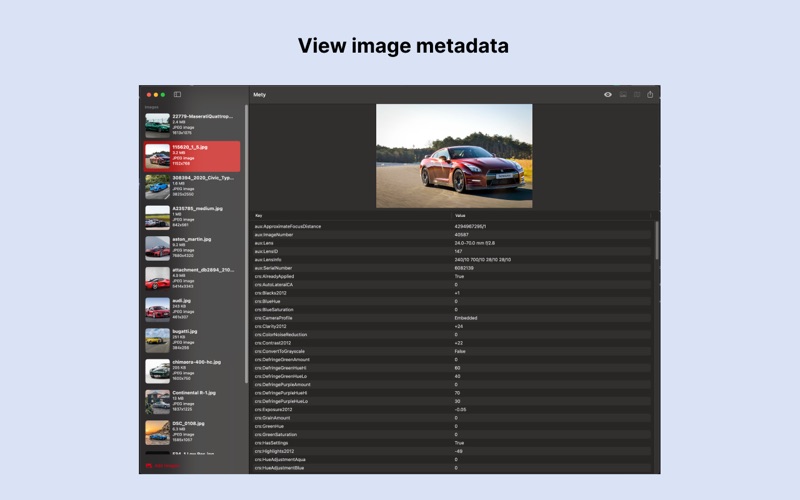Click the Mety window title
The image size is (800, 500).
click(260, 95)
